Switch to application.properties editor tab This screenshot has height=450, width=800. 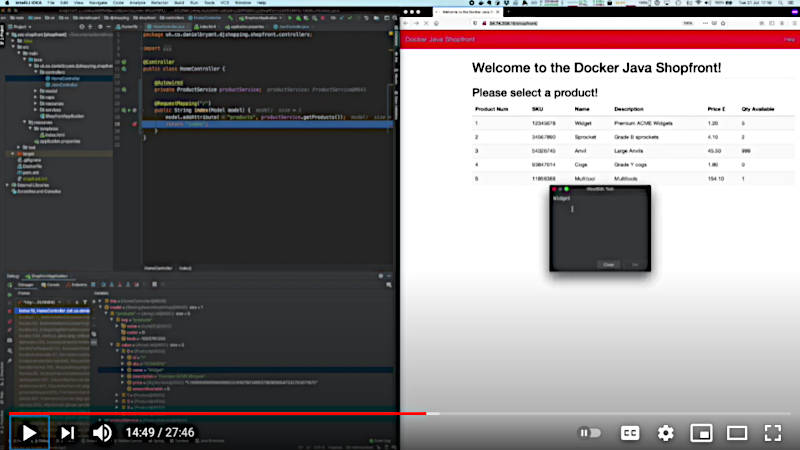(246, 27)
